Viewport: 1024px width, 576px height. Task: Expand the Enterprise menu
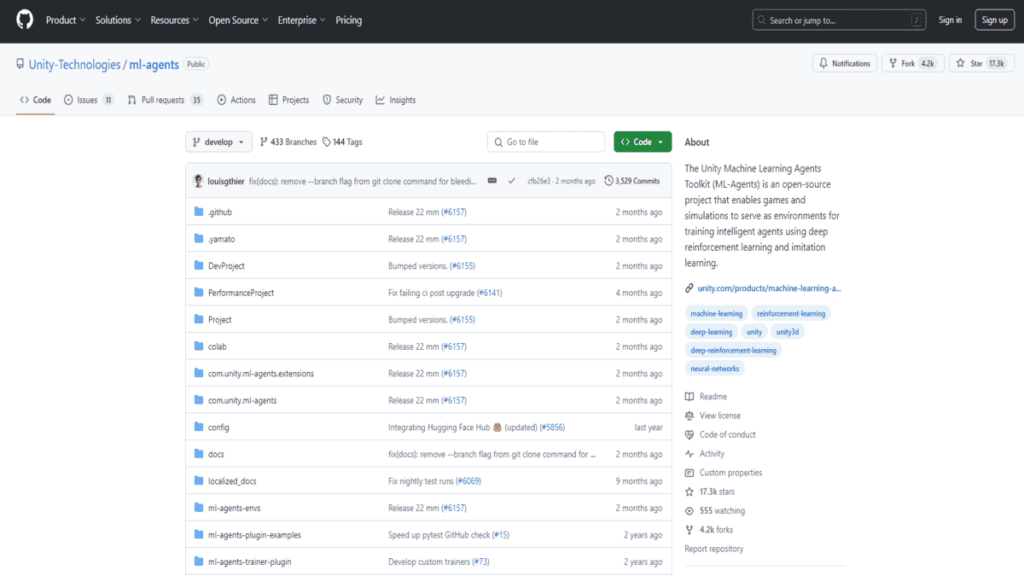pyautogui.click(x=302, y=20)
